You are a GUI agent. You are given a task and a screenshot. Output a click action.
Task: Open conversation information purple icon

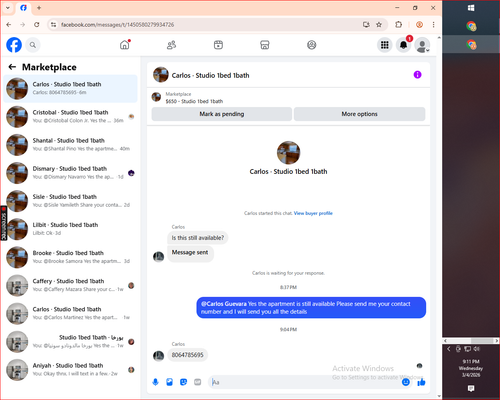(417, 75)
